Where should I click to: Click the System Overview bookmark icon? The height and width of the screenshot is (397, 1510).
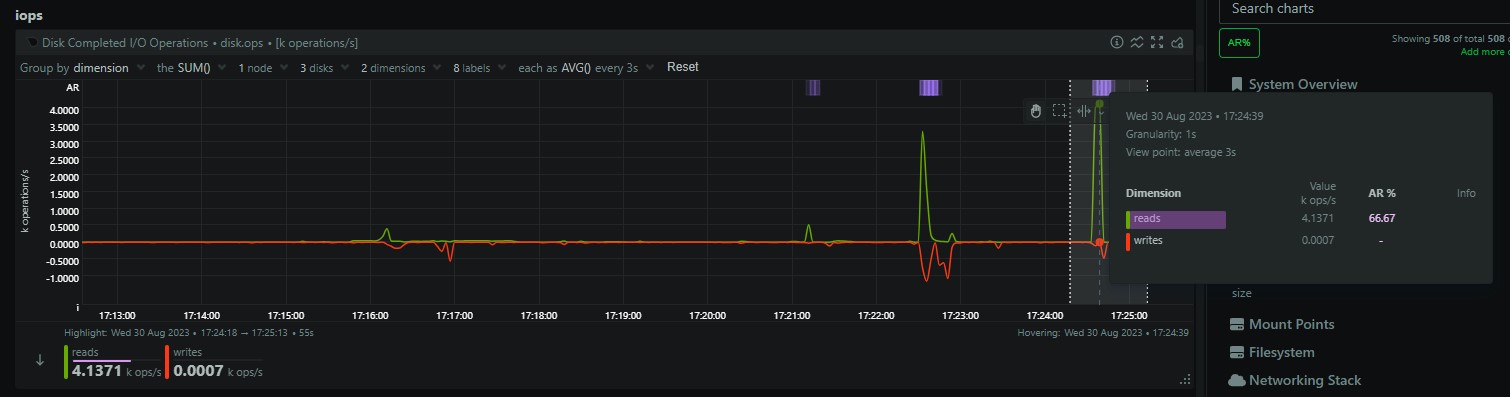coord(1237,84)
